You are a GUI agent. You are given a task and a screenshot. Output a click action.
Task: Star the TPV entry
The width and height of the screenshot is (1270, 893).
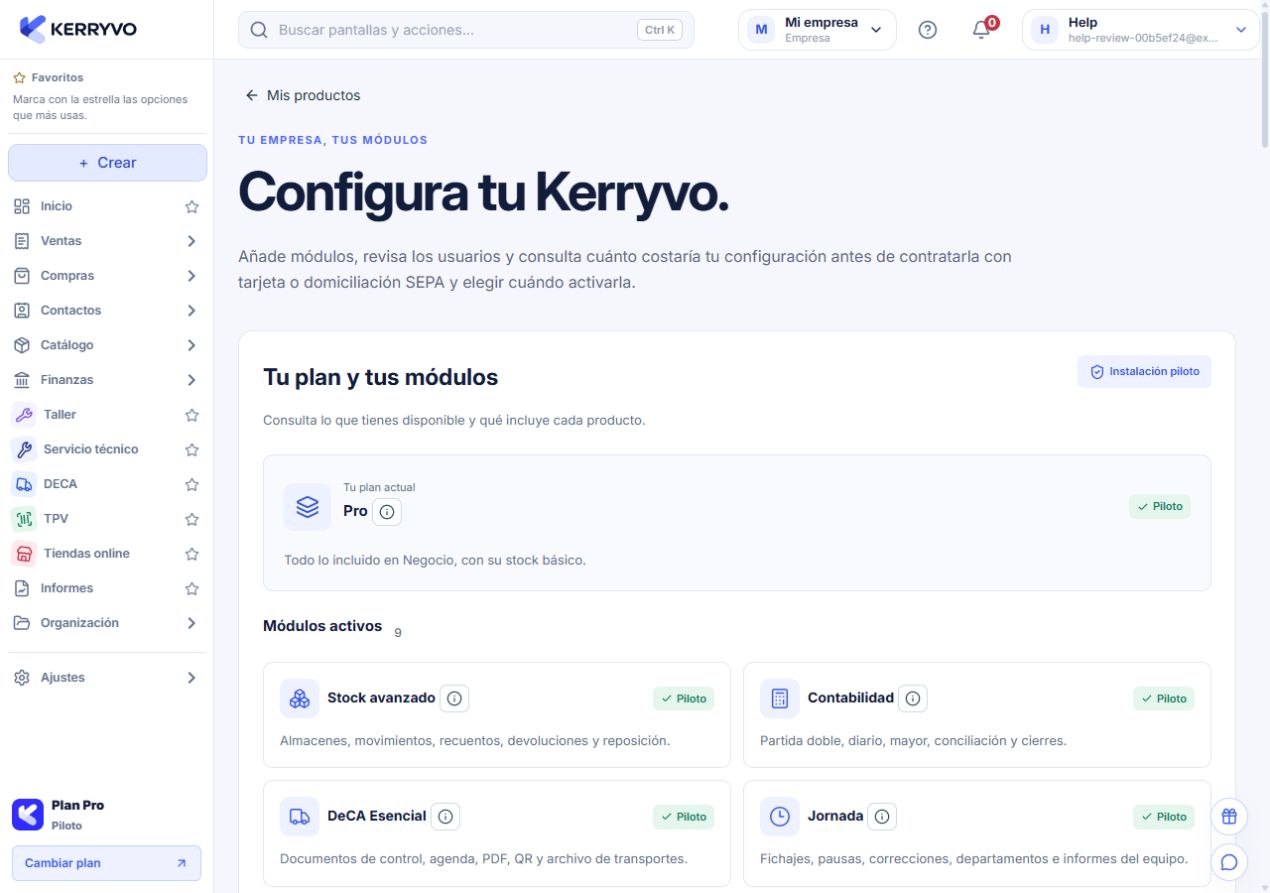192,519
